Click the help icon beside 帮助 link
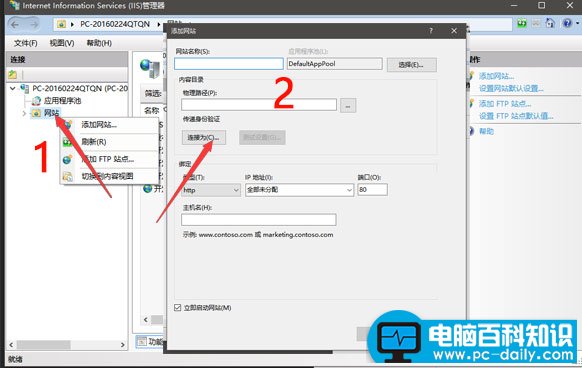 pos(471,131)
